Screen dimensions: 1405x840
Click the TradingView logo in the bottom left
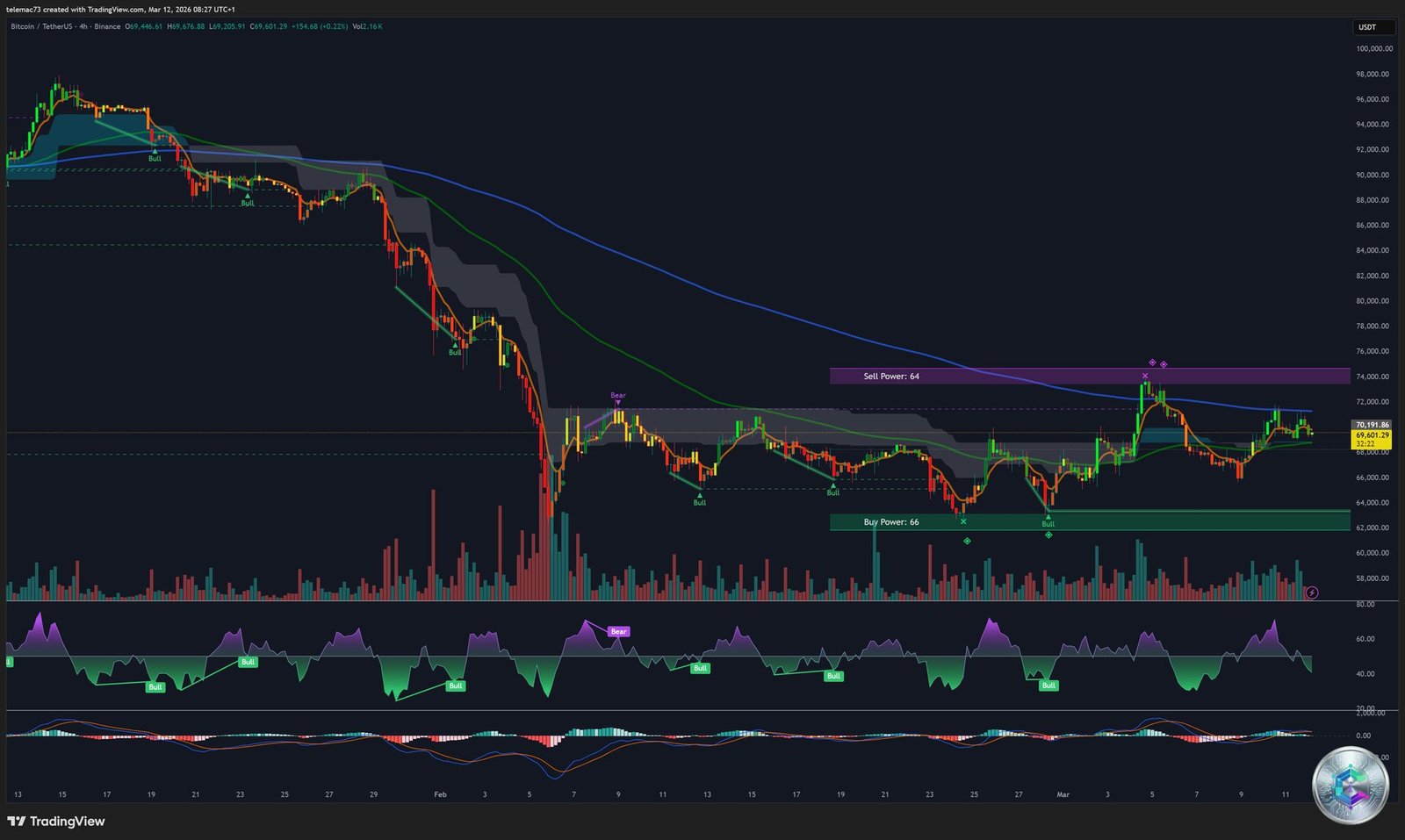coord(57,822)
